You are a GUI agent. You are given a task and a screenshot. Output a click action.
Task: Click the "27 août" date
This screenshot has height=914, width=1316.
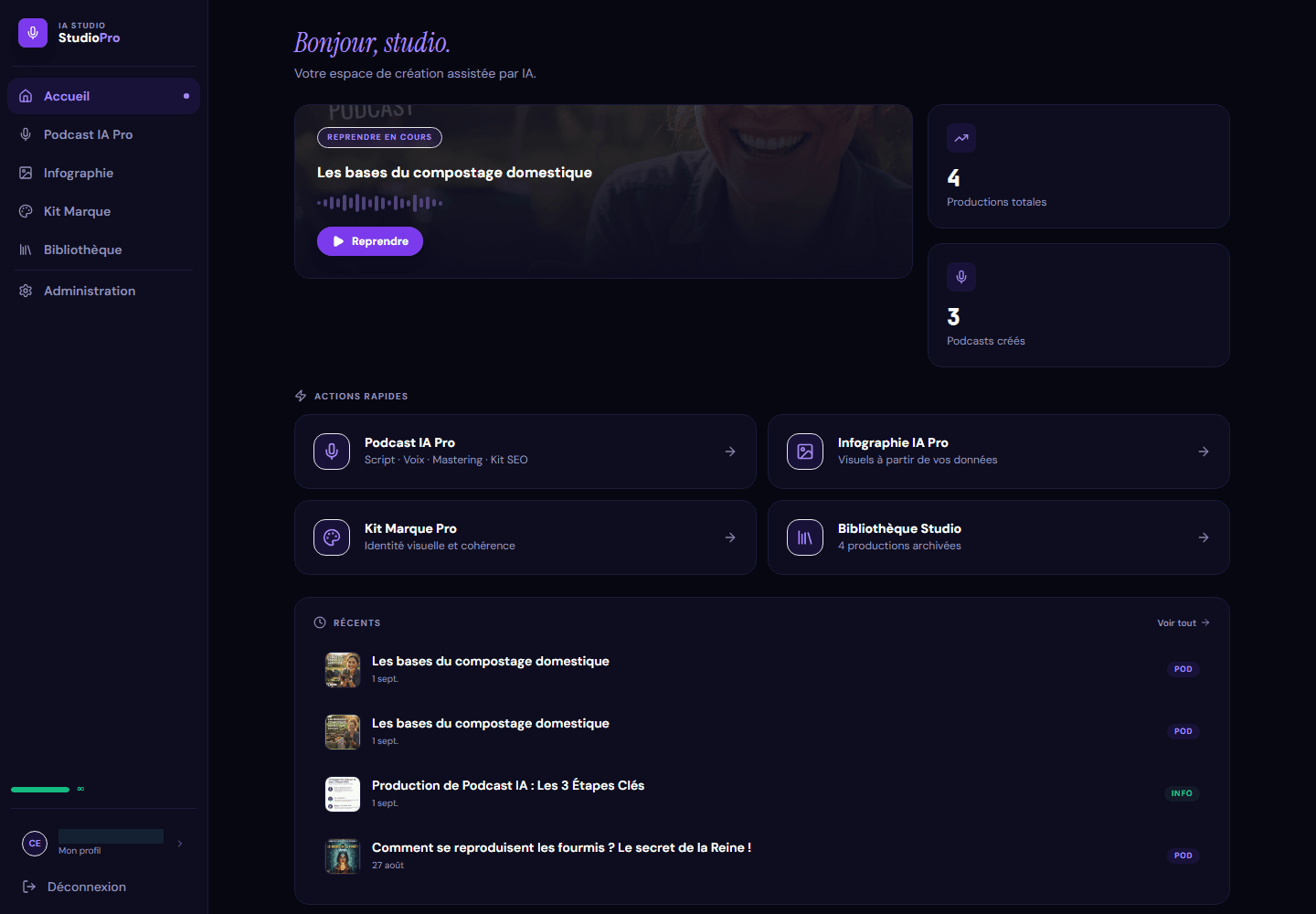tap(387, 866)
